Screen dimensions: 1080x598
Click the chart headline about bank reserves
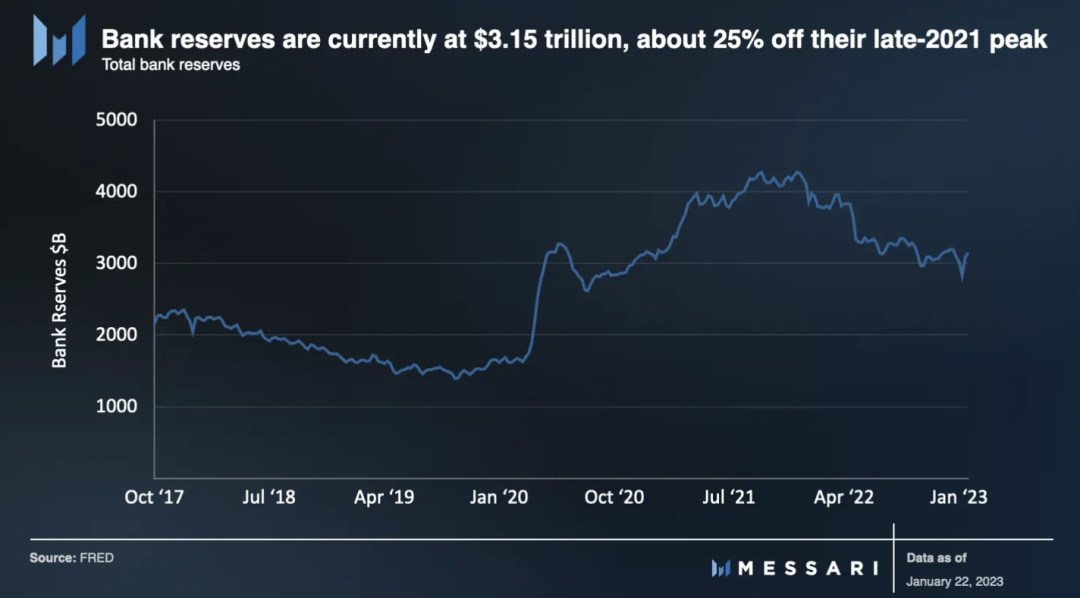[574, 41]
